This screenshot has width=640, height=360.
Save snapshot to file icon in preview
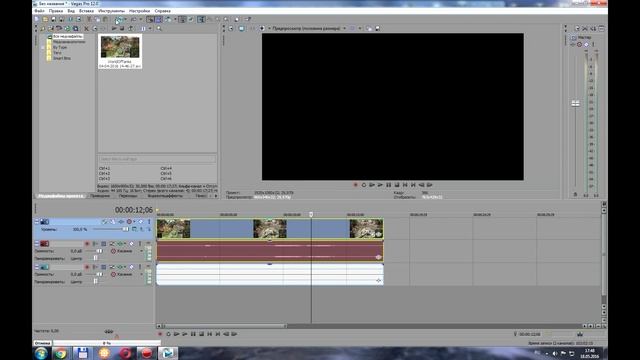[x=377, y=29]
